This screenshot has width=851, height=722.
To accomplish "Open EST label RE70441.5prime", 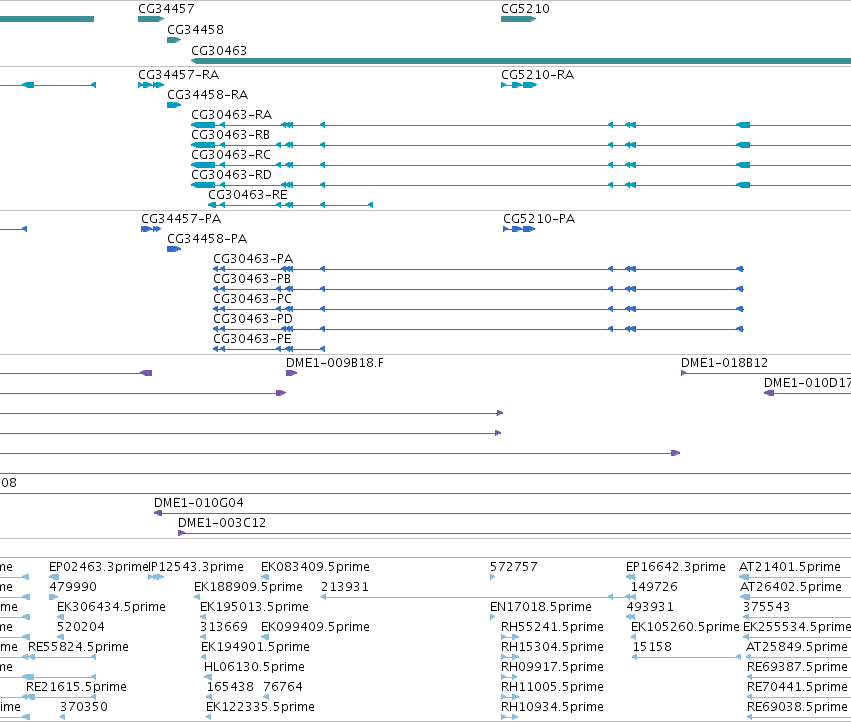I will 797,687.
